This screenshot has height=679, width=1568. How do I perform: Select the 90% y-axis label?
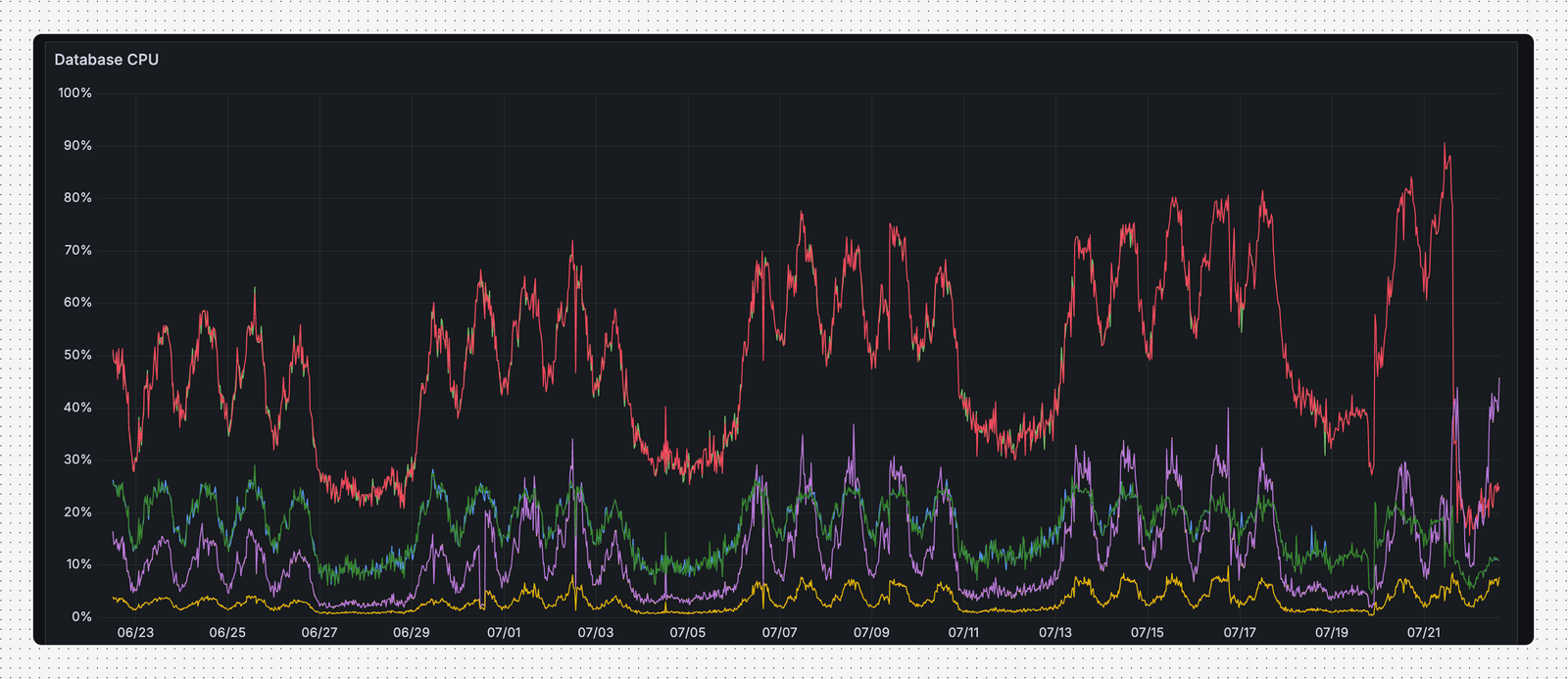(77, 145)
